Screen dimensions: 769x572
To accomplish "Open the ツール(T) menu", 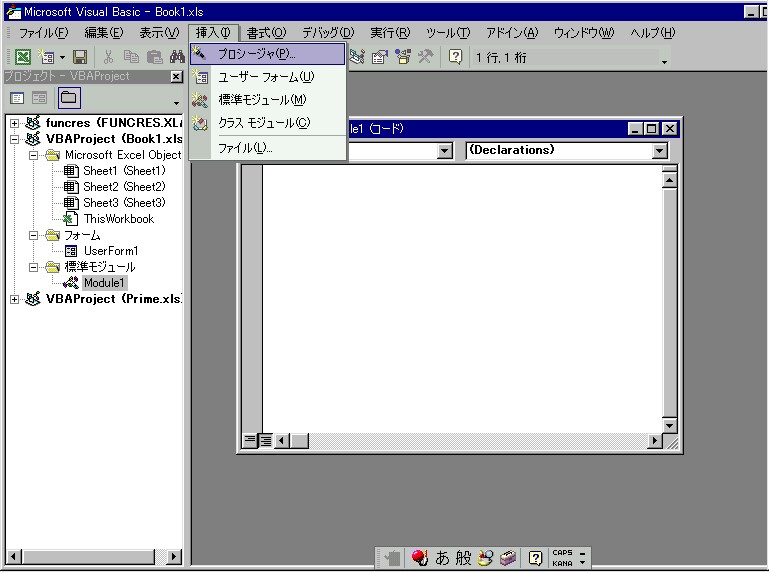I will (448, 33).
